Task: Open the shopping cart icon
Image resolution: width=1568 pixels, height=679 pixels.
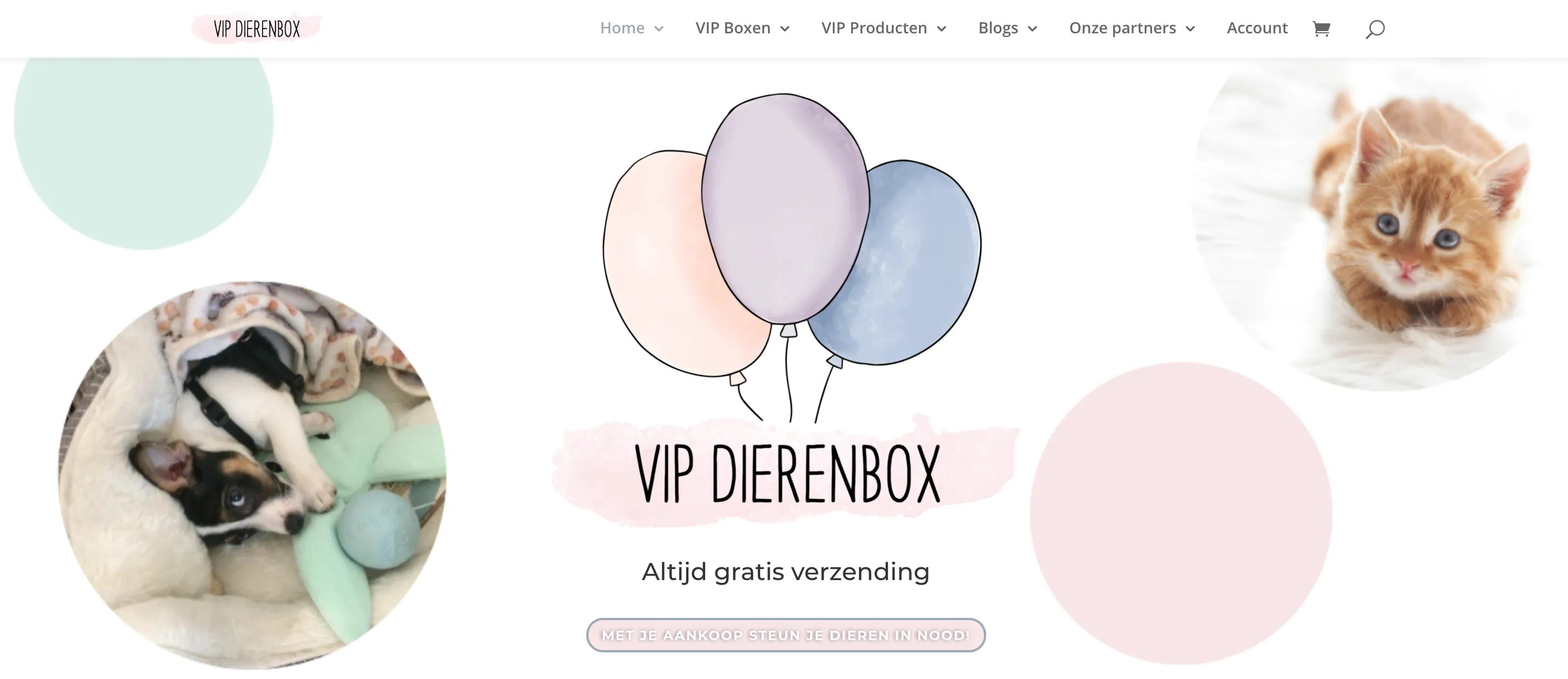Action: tap(1321, 29)
